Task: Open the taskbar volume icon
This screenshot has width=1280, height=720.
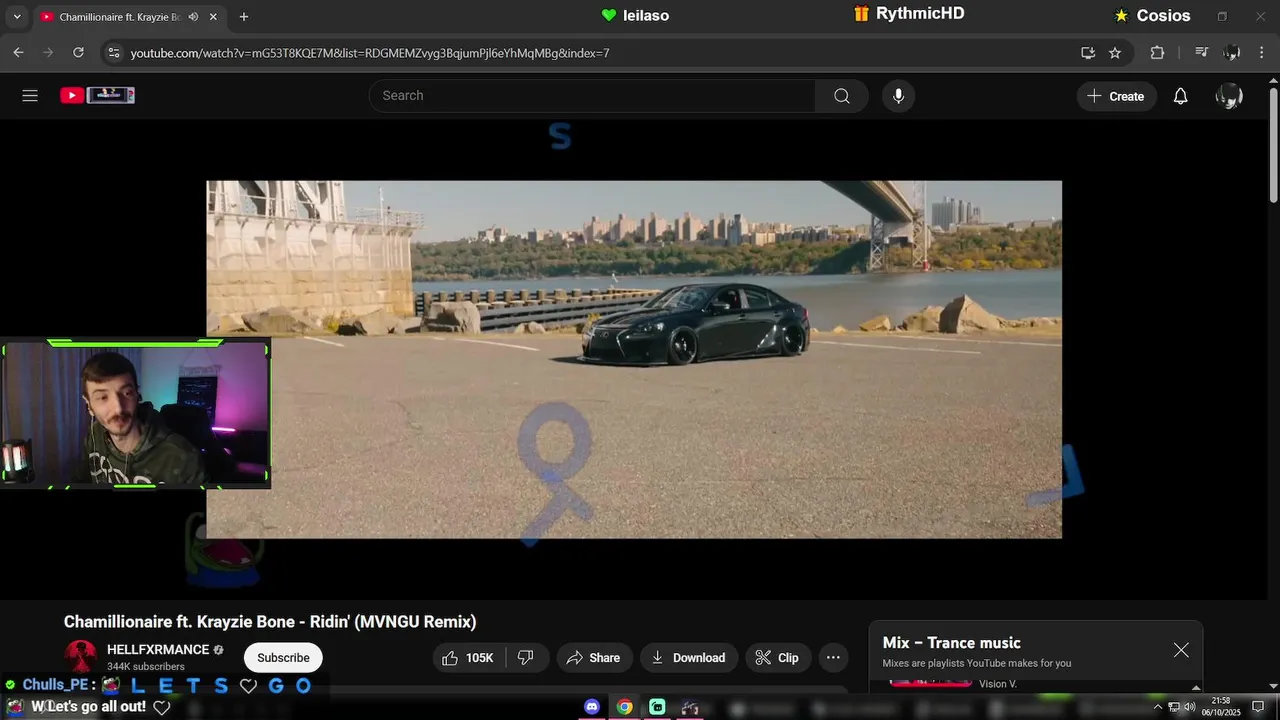Action: [x=1190, y=707]
